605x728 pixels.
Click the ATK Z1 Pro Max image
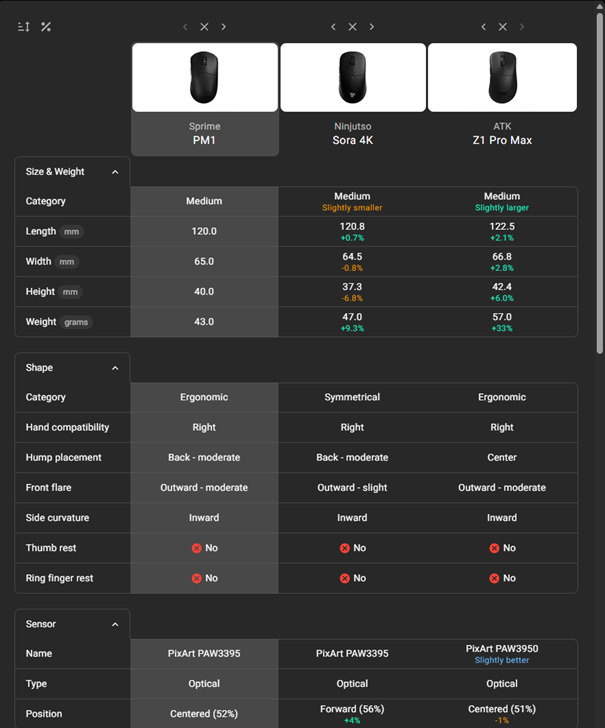502,77
